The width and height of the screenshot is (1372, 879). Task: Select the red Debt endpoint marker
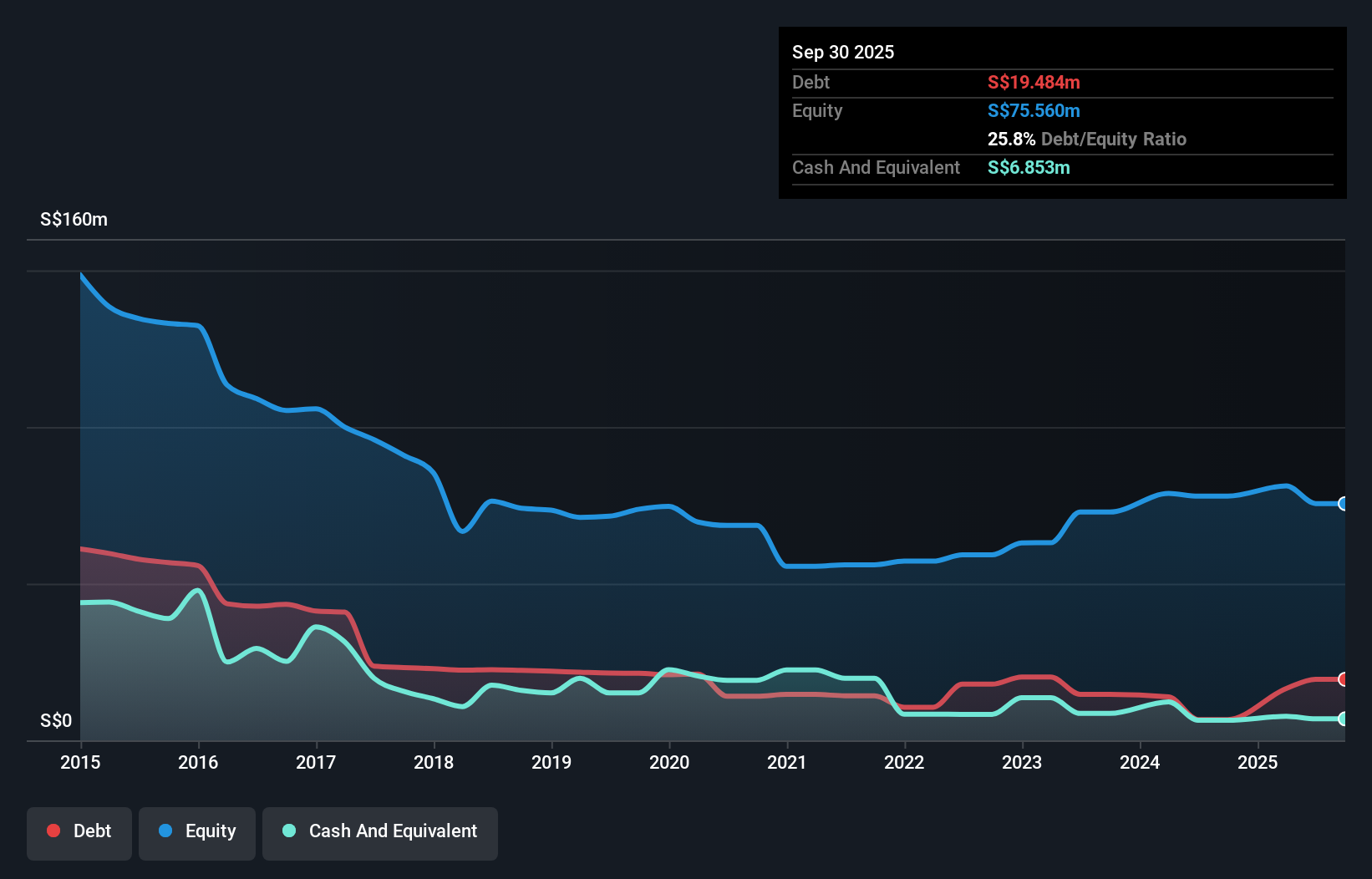[x=1344, y=679]
